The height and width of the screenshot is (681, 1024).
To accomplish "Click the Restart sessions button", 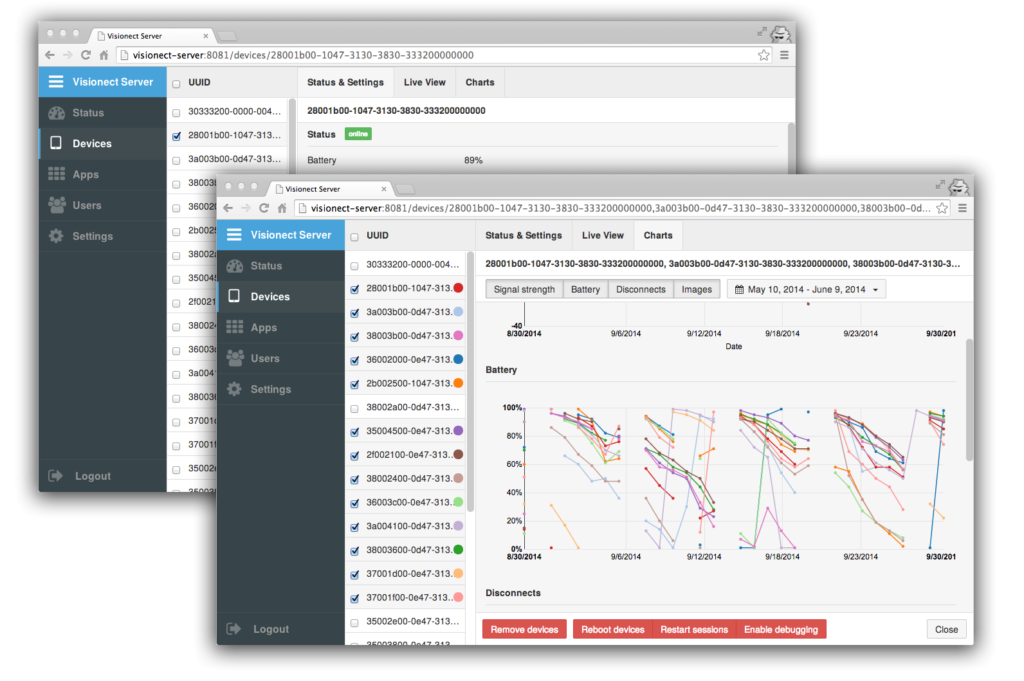I will click(694, 629).
